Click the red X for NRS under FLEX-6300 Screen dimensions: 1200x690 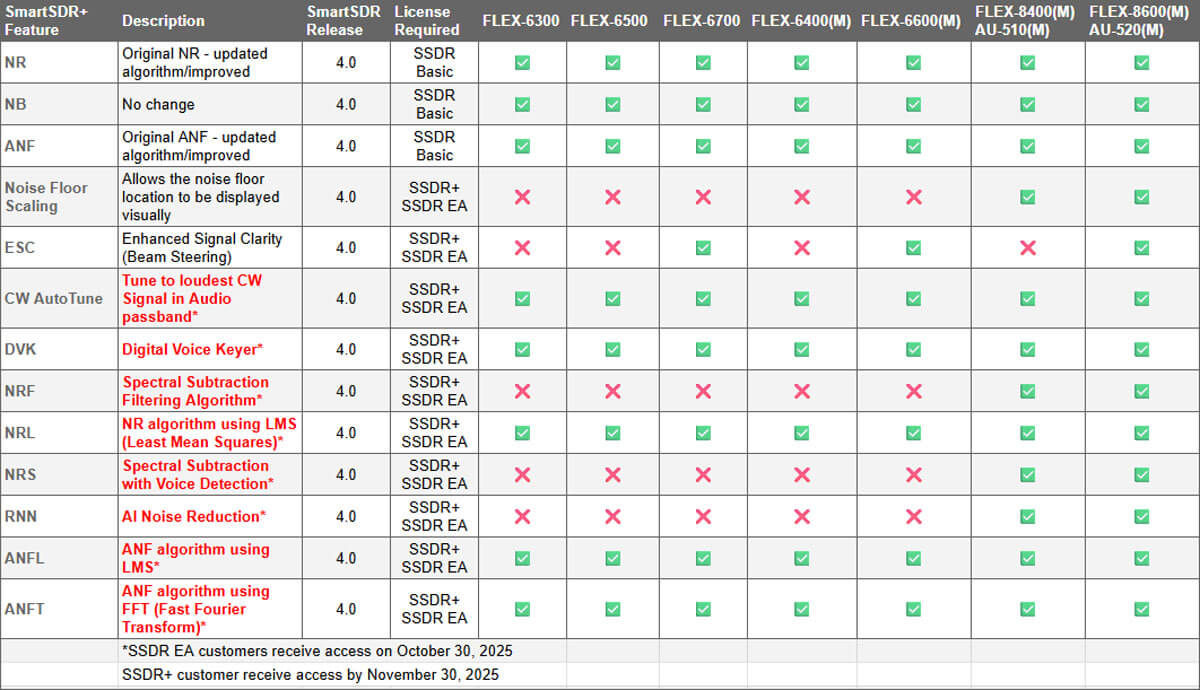click(x=522, y=474)
